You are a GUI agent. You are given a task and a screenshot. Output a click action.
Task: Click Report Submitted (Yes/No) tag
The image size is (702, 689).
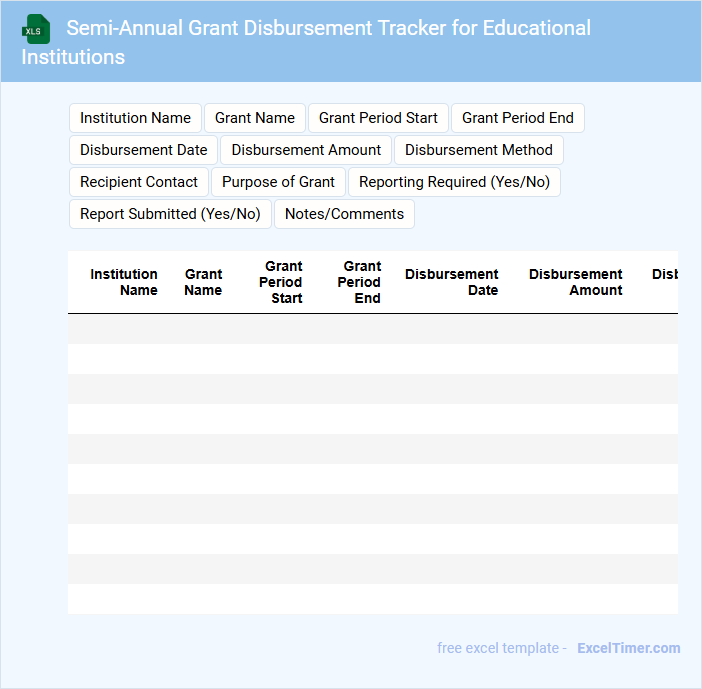(170, 214)
